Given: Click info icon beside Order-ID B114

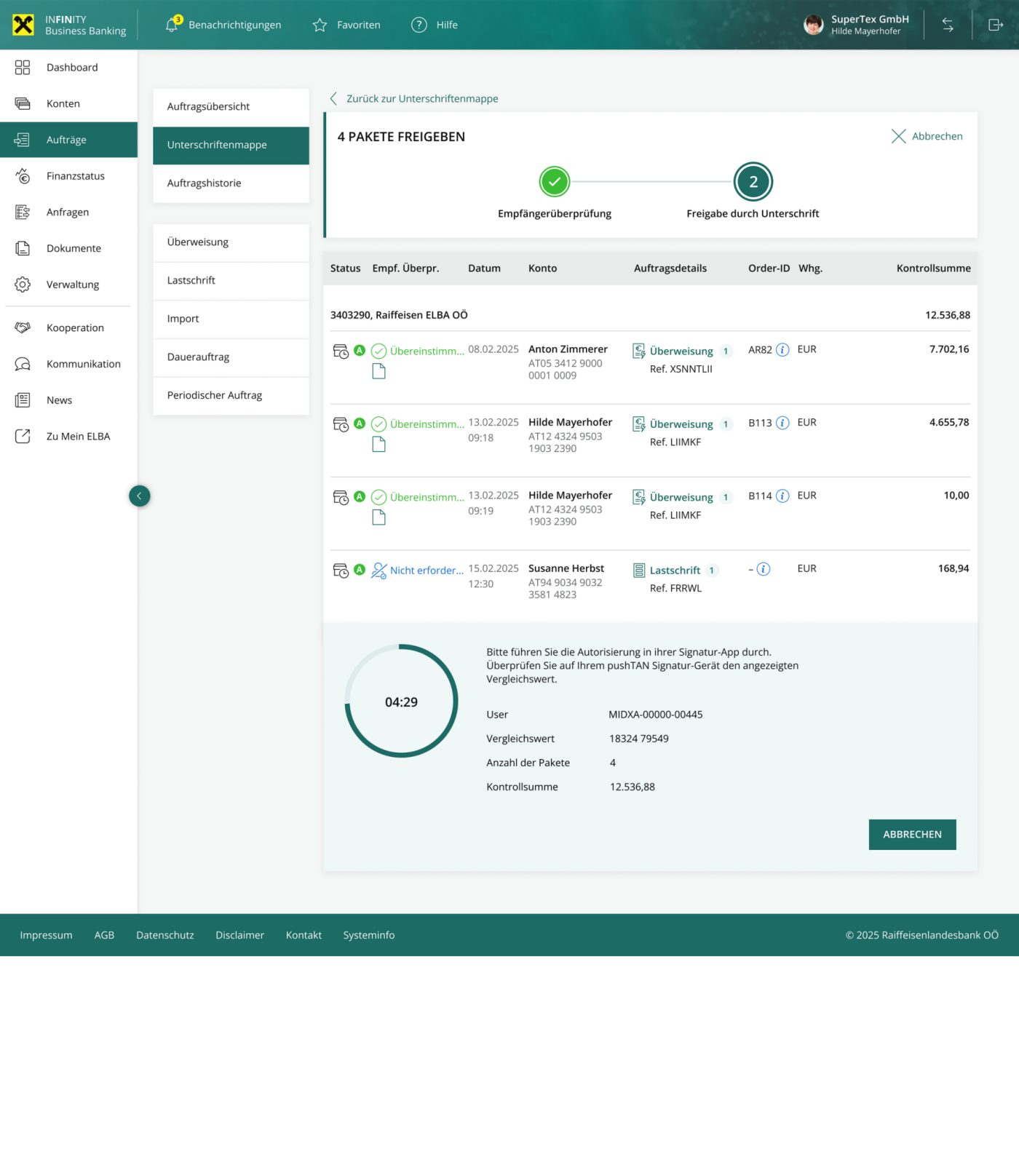Looking at the screenshot, I should (782, 496).
